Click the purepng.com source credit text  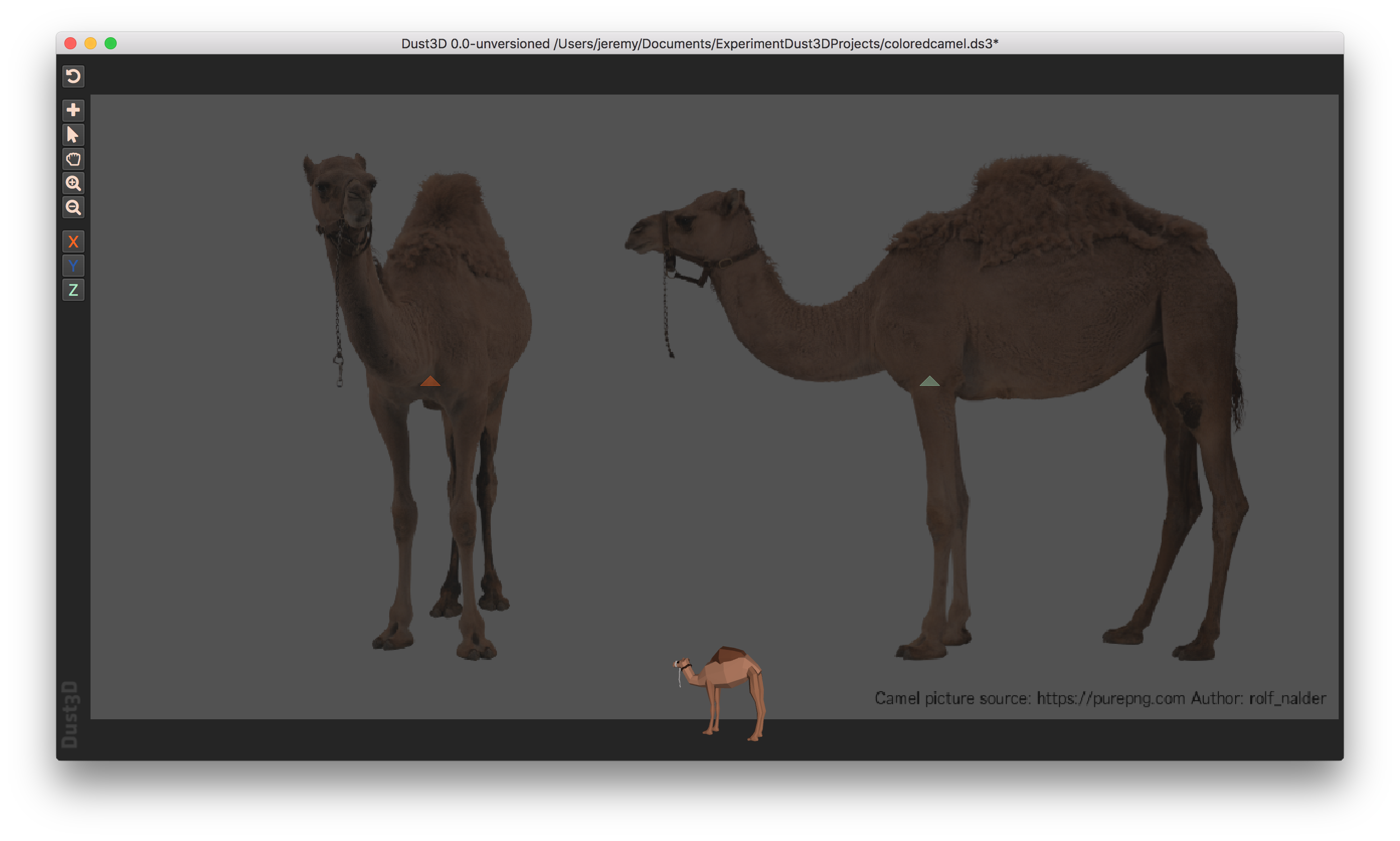pos(1100,698)
